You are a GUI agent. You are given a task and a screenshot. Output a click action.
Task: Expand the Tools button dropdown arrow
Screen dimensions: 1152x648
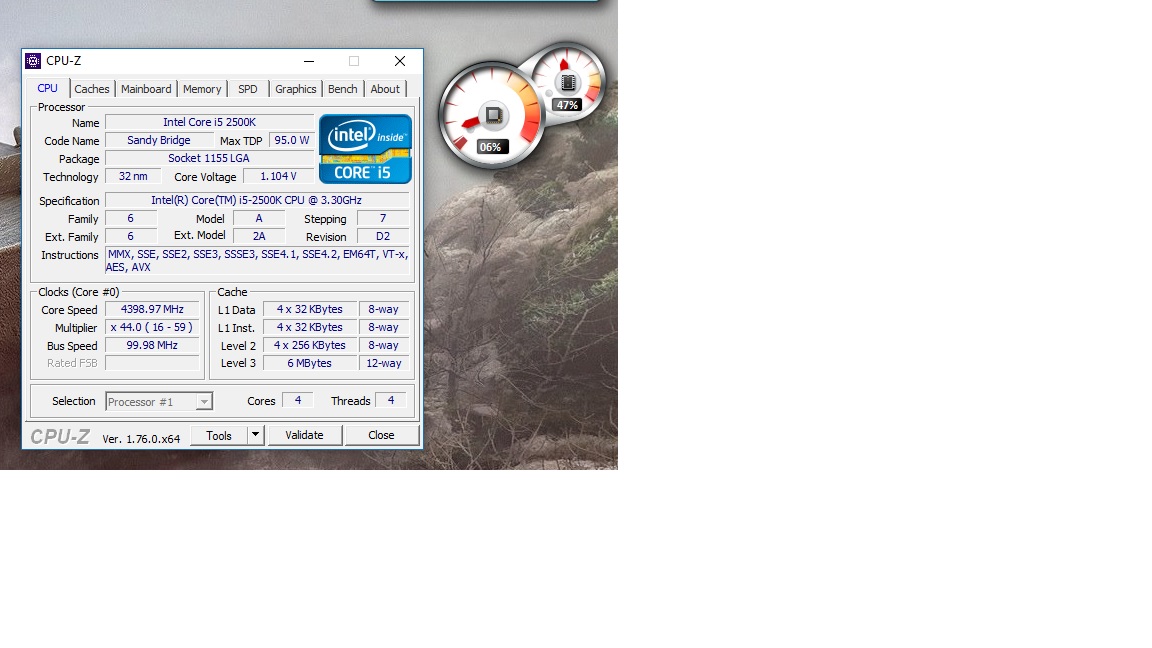click(255, 435)
